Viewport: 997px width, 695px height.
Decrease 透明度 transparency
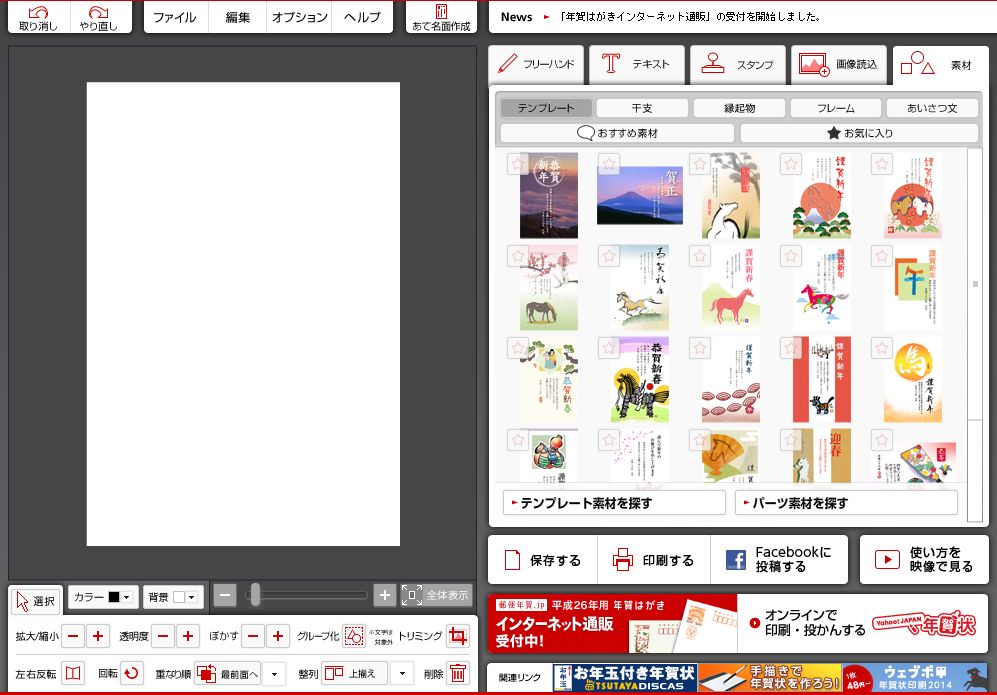click(x=163, y=636)
